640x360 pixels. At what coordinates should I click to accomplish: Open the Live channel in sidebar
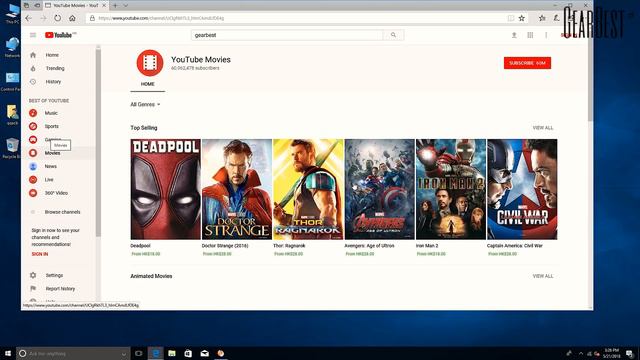(49, 180)
